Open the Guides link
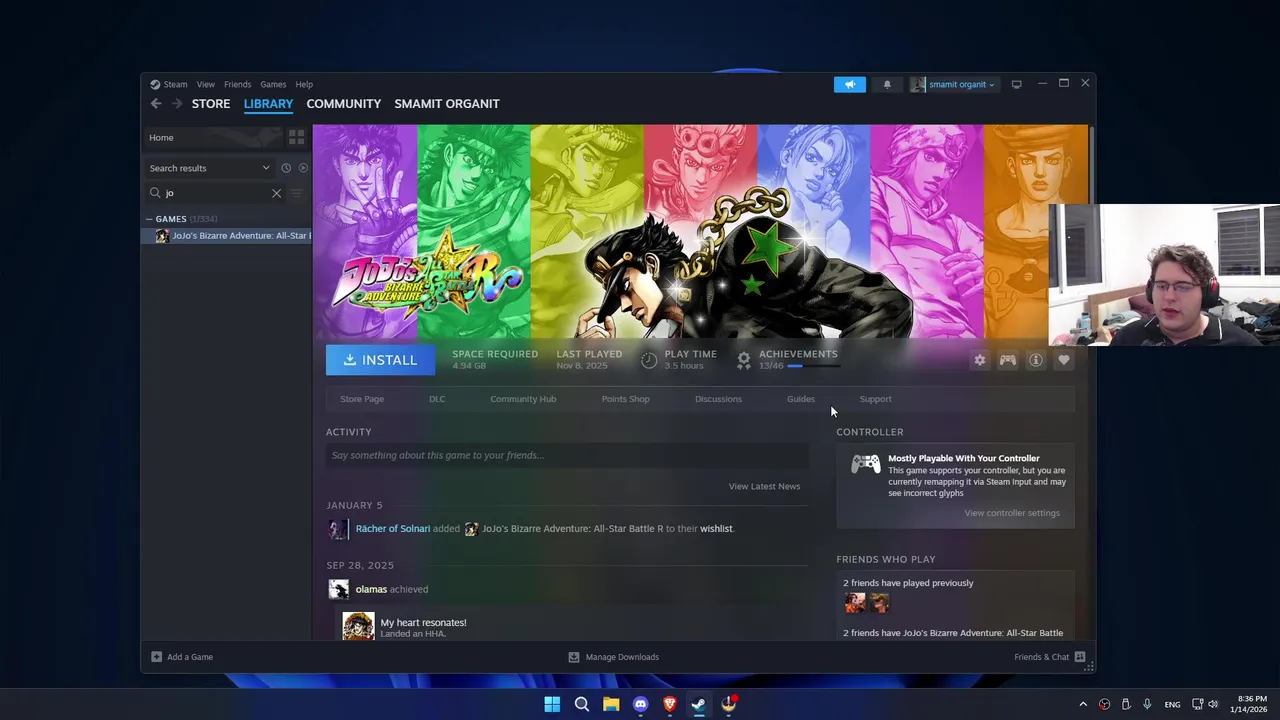Viewport: 1280px width, 720px height. click(801, 399)
